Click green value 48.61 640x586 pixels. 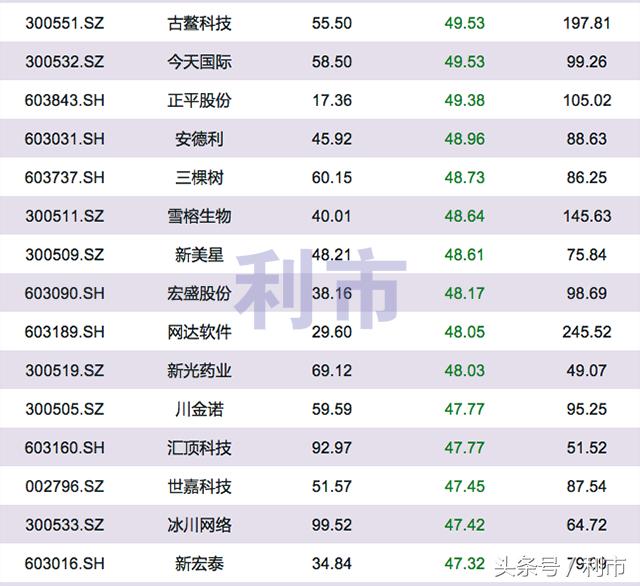[464, 255]
